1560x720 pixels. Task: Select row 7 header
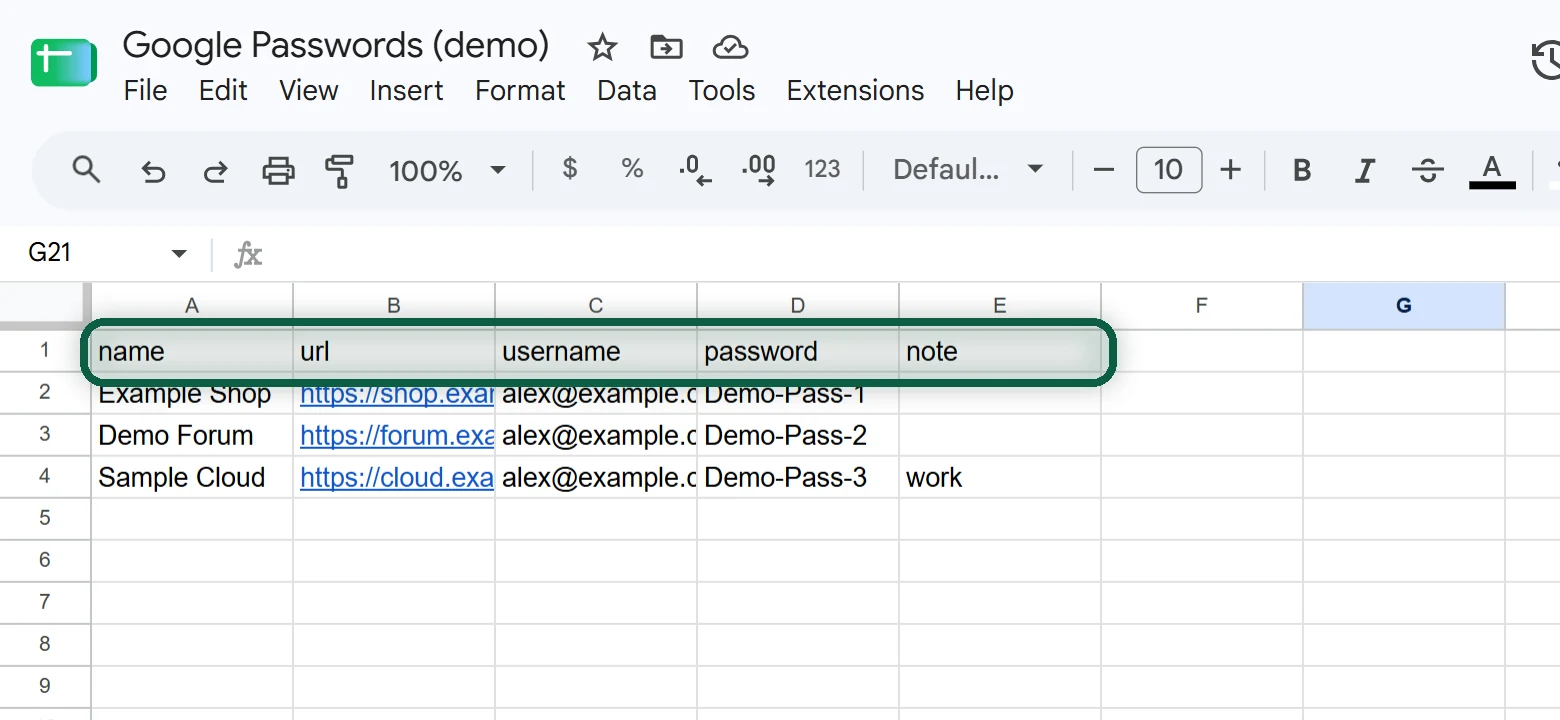45,603
